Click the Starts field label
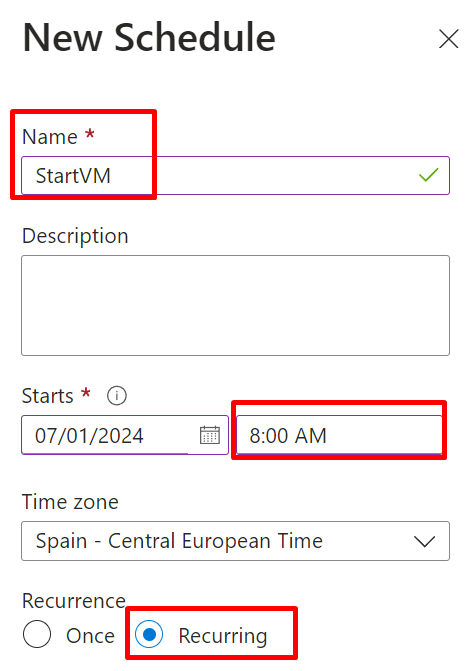 (x=48, y=396)
